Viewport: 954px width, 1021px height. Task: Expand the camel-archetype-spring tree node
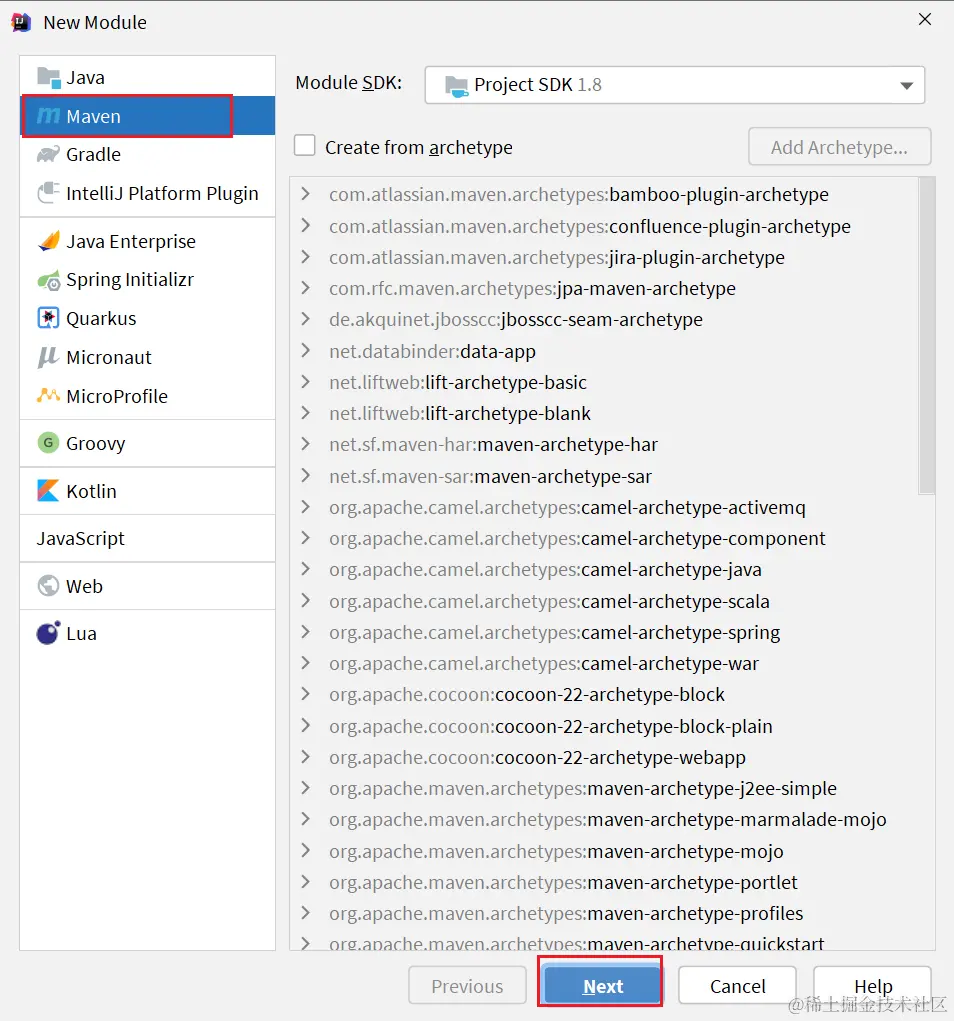306,632
